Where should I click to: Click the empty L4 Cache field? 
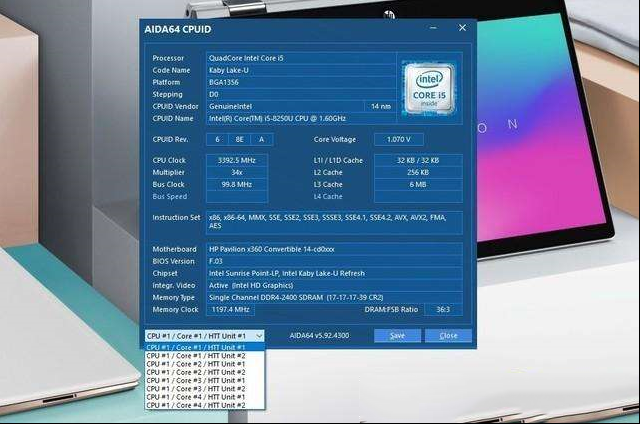[x=418, y=196]
